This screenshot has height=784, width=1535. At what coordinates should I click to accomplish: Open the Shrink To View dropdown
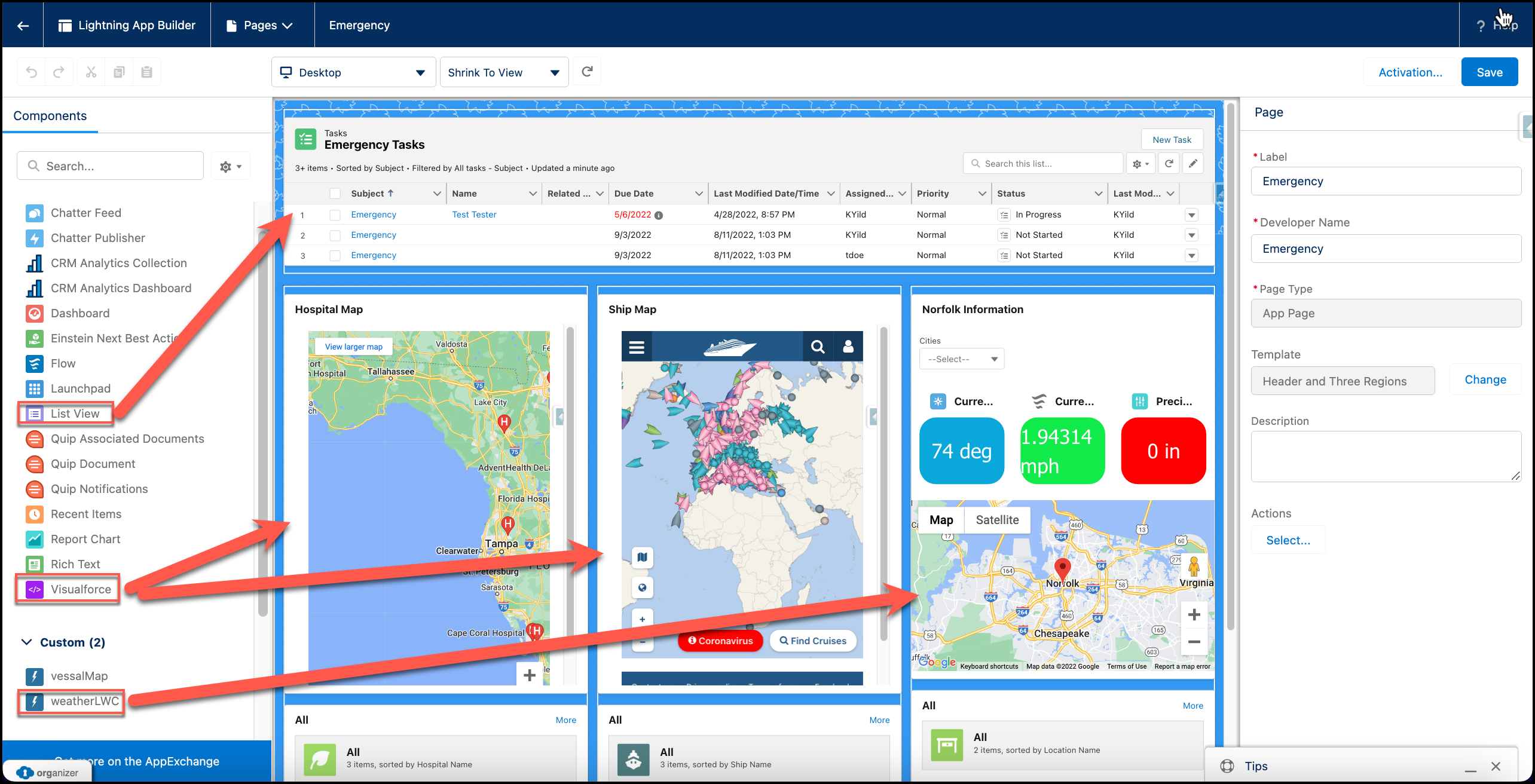504,72
